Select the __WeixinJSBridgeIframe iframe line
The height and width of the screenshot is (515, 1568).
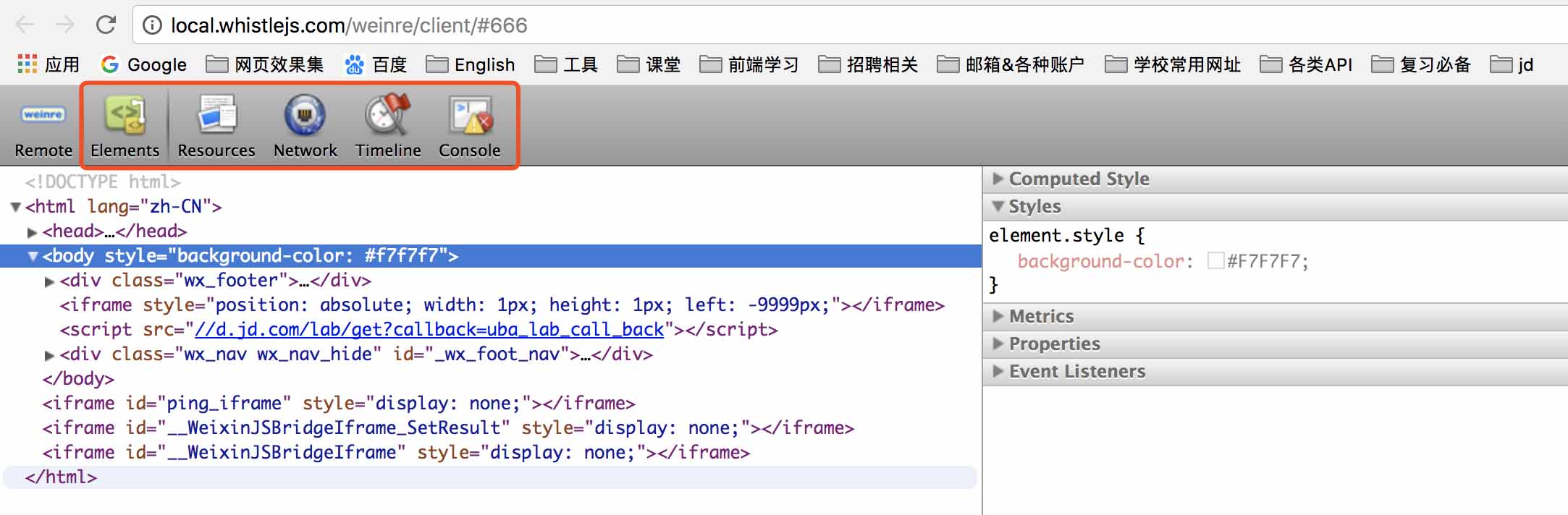click(x=396, y=453)
